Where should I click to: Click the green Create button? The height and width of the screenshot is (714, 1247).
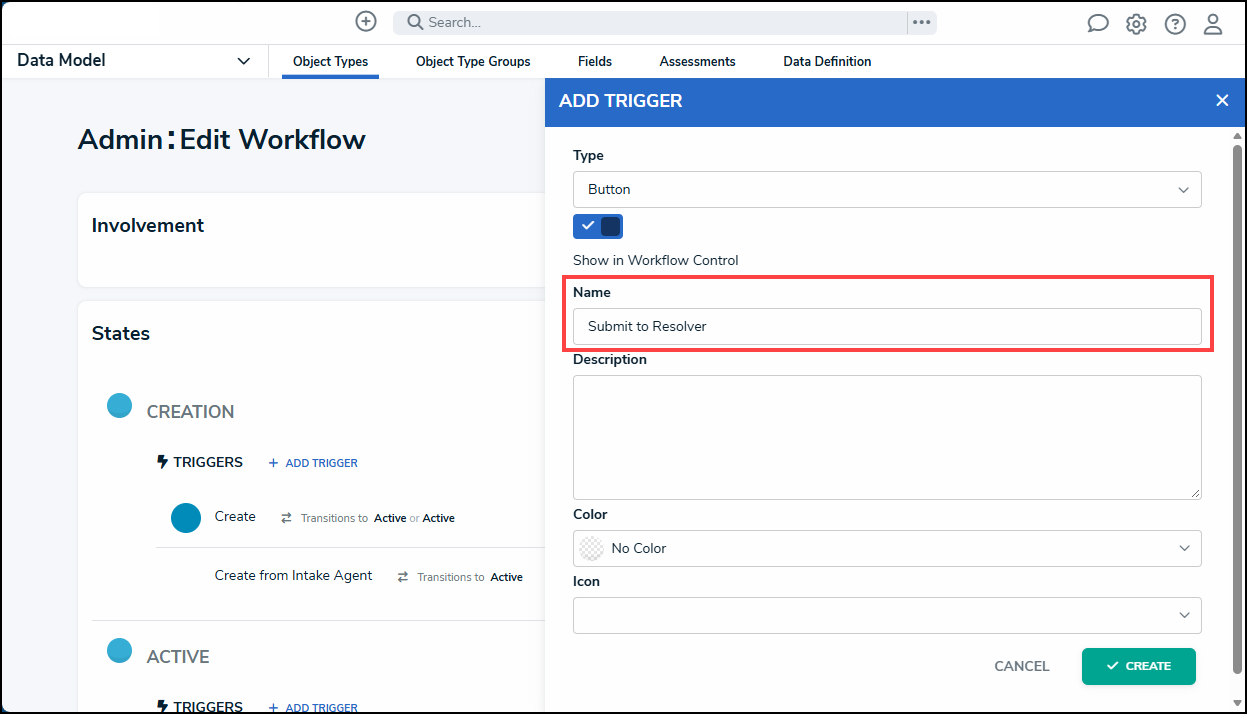point(1138,666)
